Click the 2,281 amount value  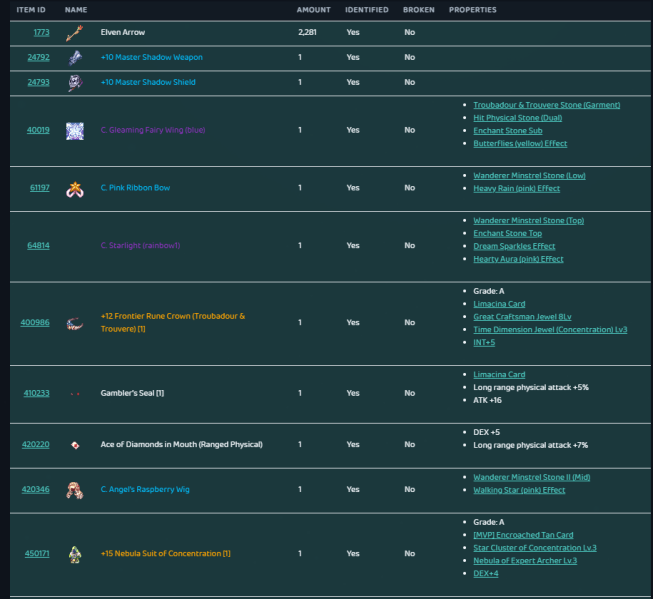pyautogui.click(x=307, y=32)
